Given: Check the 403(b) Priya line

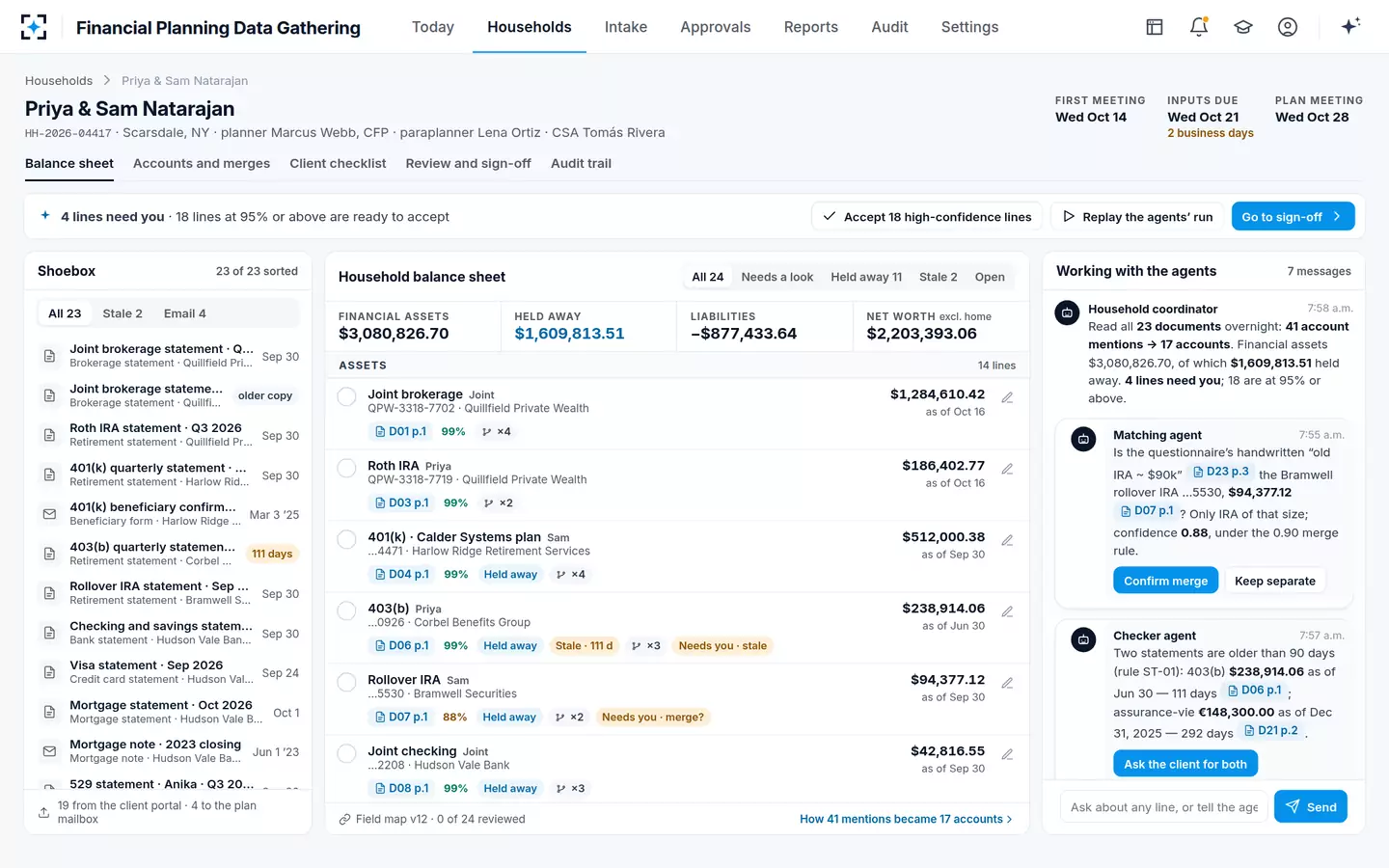Looking at the screenshot, I should [347, 611].
